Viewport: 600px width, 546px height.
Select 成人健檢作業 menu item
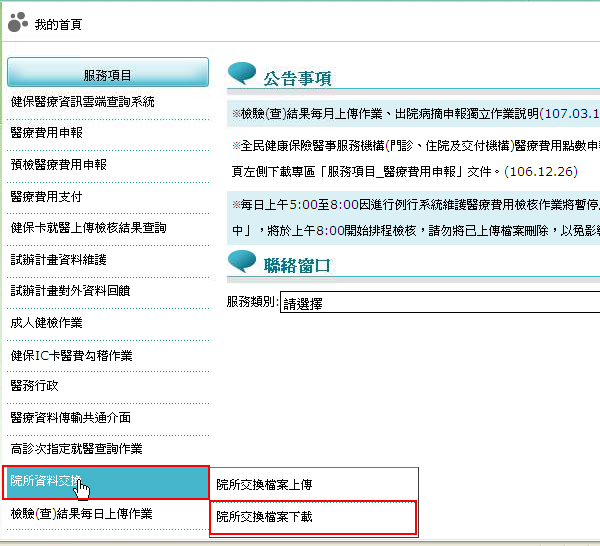click(47, 323)
